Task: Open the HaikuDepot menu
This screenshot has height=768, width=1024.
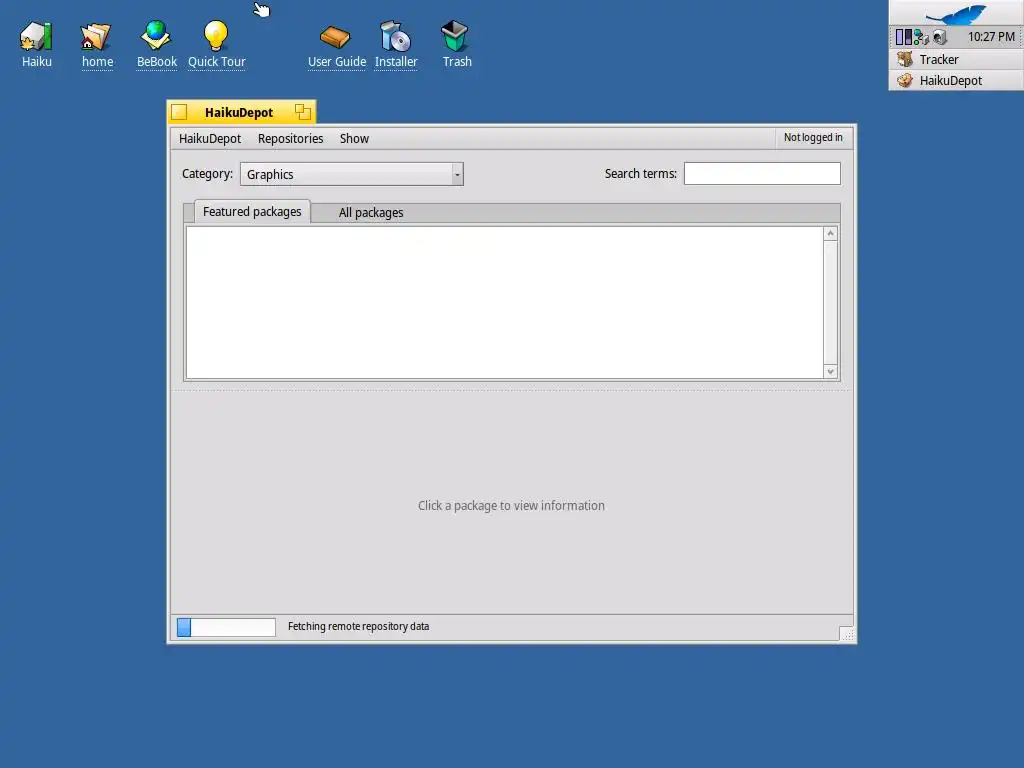Action: coord(210,138)
